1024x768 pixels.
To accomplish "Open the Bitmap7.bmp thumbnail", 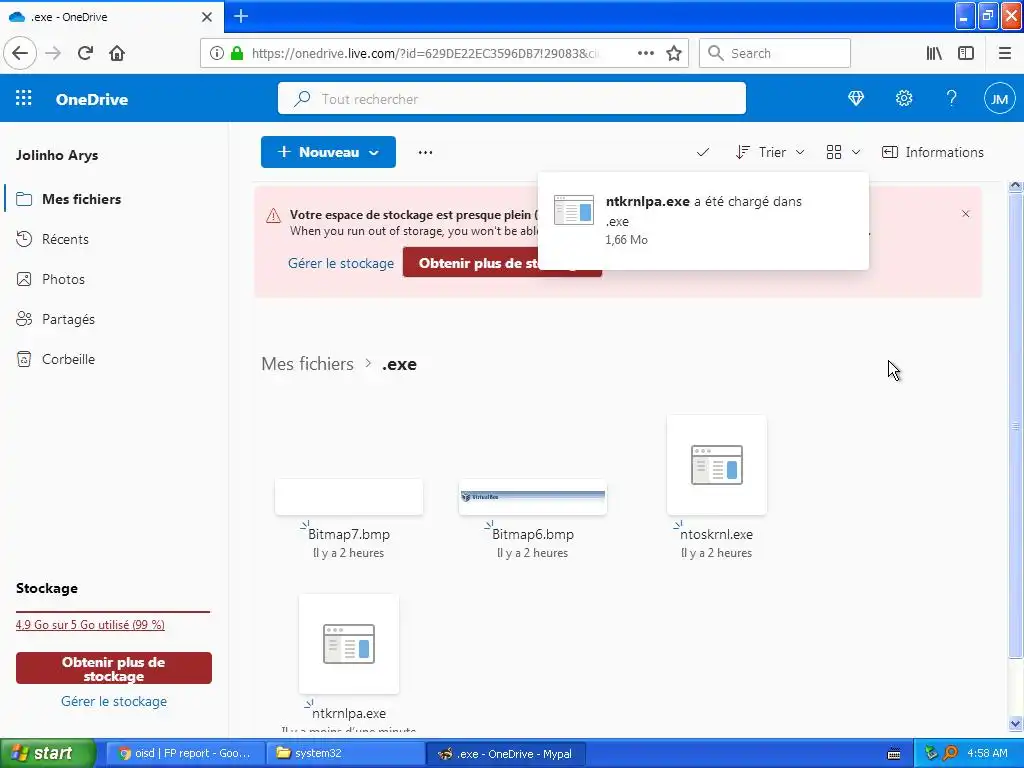I will click(349, 497).
